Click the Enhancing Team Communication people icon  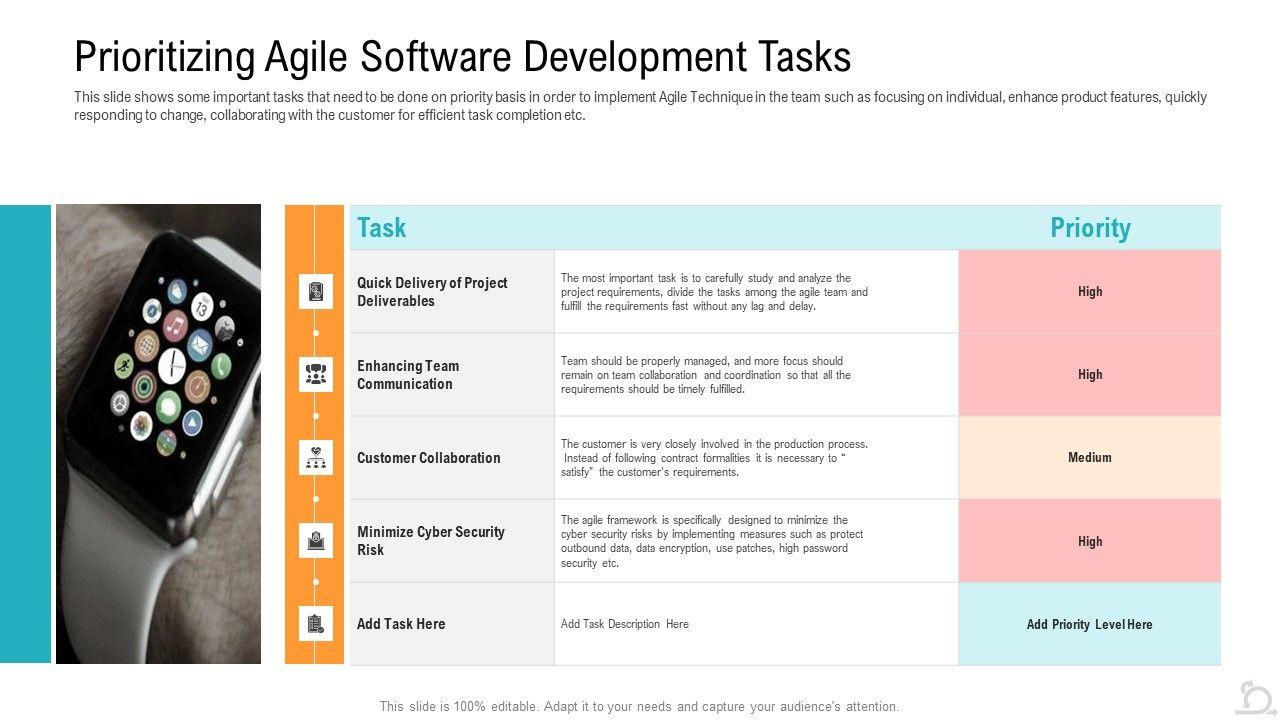(315, 375)
